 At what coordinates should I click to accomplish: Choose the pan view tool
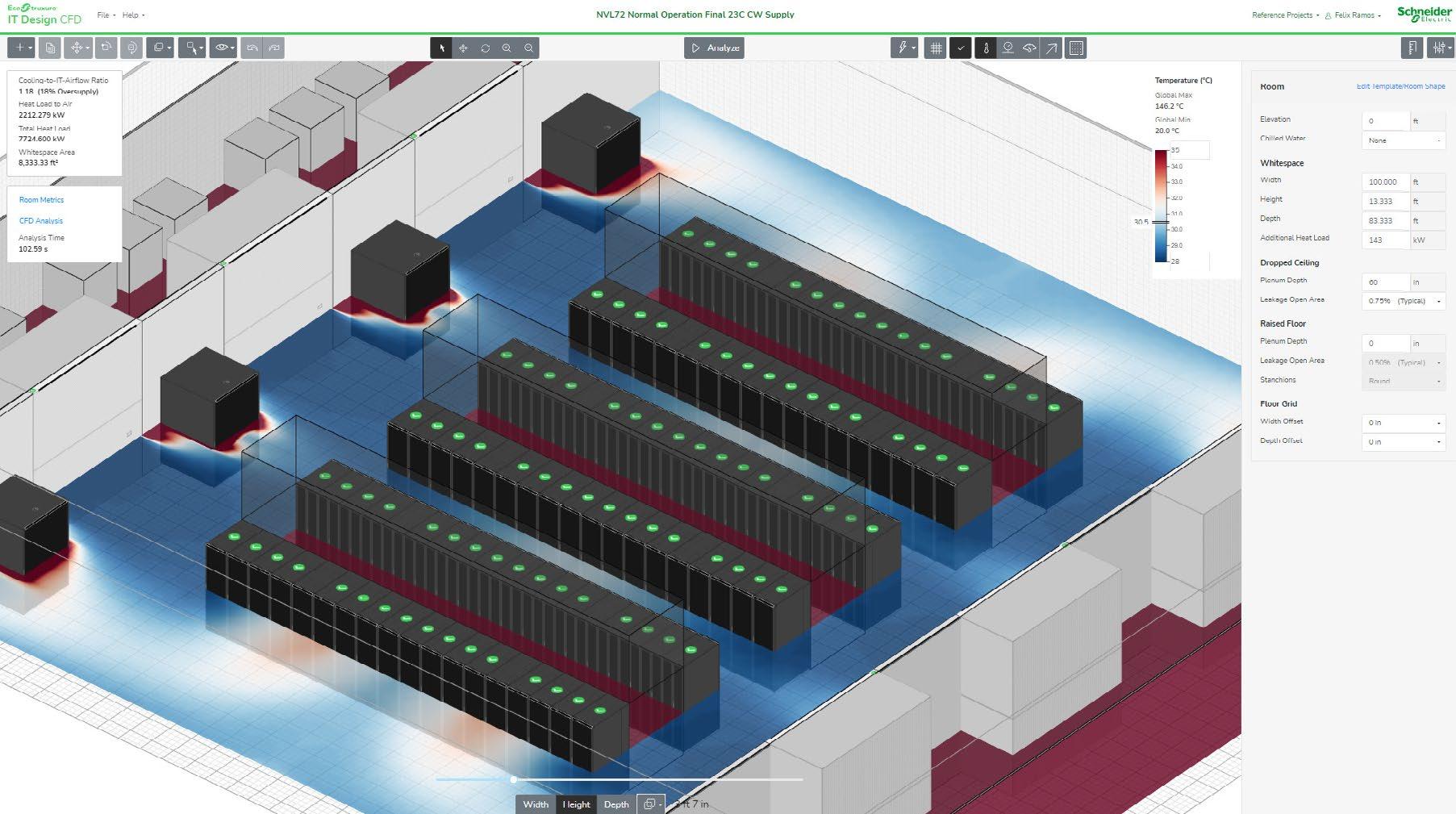463,48
